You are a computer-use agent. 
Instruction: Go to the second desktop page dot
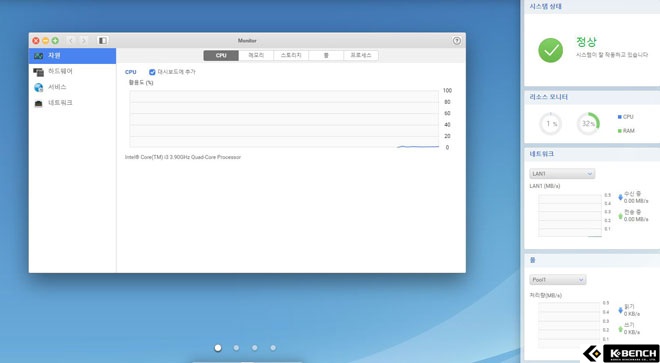coord(236,348)
